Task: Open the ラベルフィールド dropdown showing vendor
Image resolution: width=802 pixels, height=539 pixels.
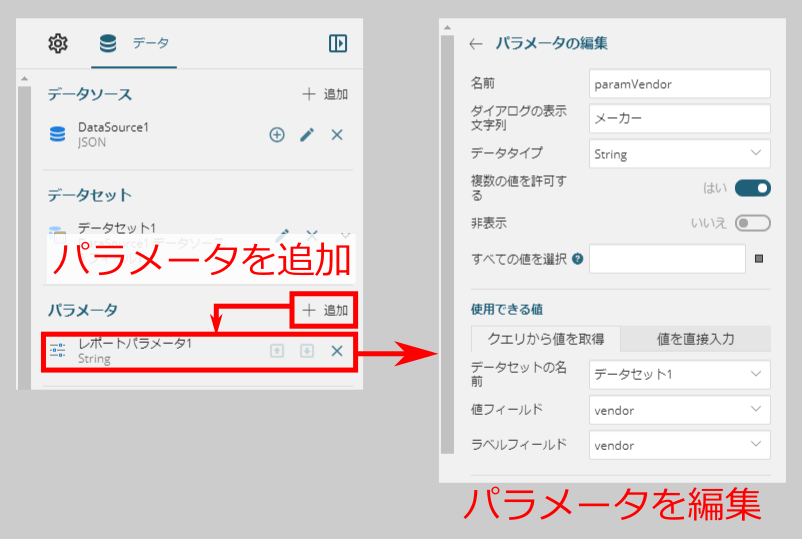Action: 679,445
